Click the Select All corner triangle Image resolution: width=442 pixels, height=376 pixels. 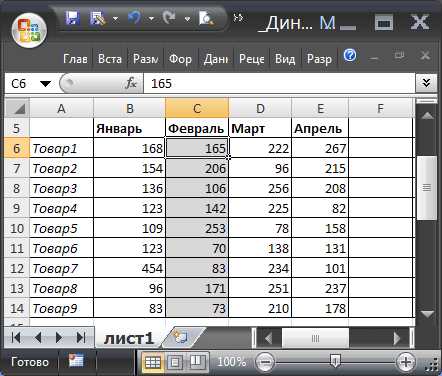pos(18,108)
